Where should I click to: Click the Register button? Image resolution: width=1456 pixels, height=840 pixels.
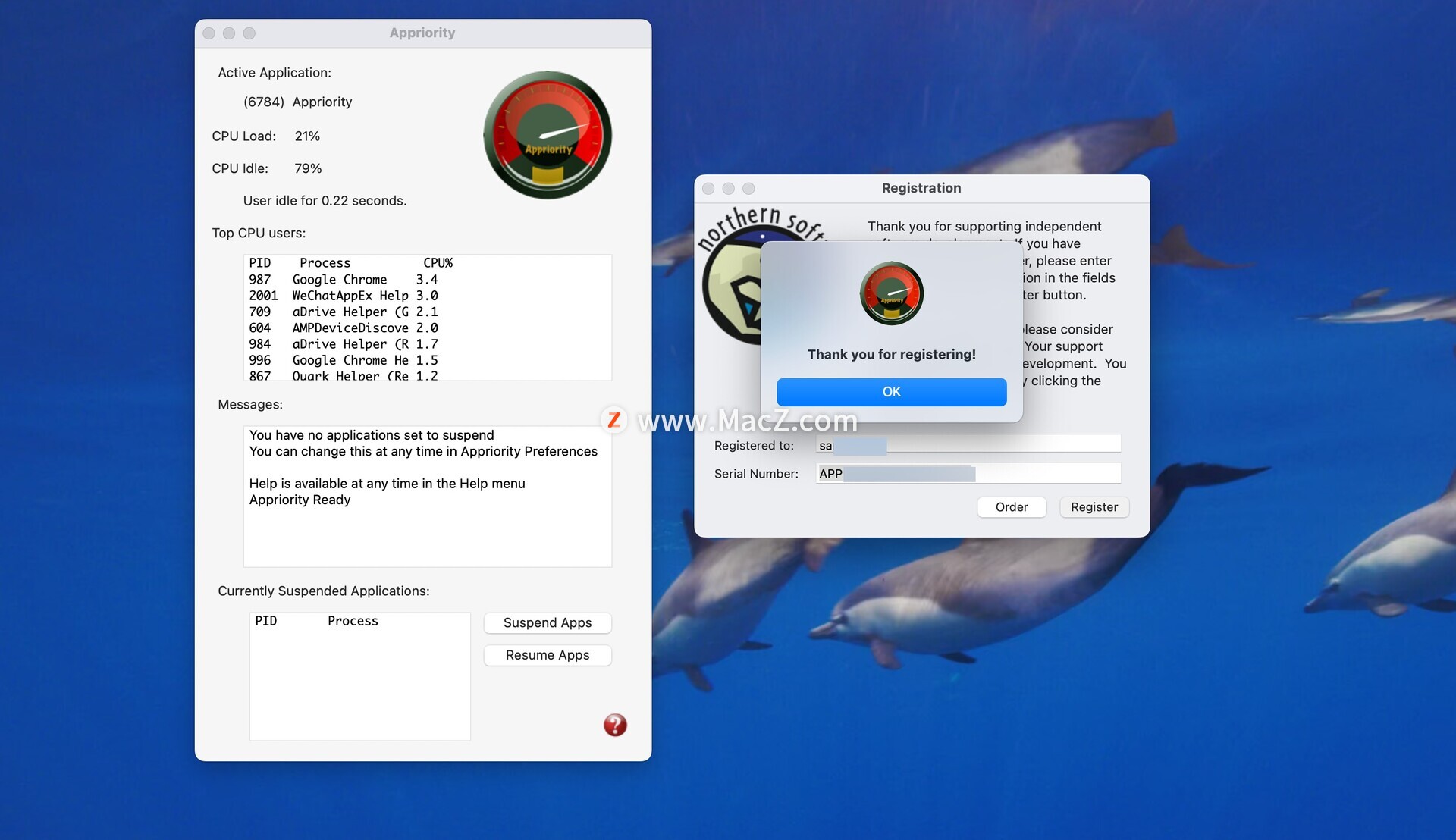[1094, 507]
